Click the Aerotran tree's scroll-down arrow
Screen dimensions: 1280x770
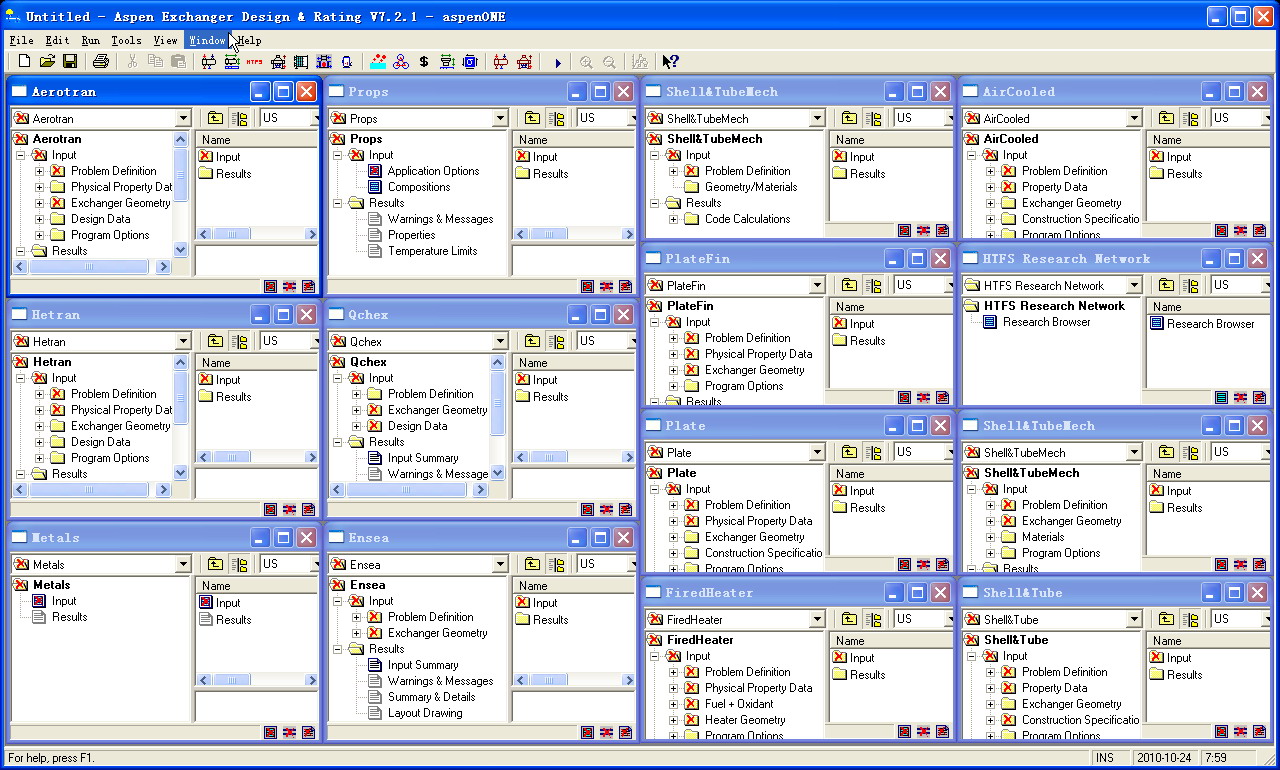click(181, 250)
